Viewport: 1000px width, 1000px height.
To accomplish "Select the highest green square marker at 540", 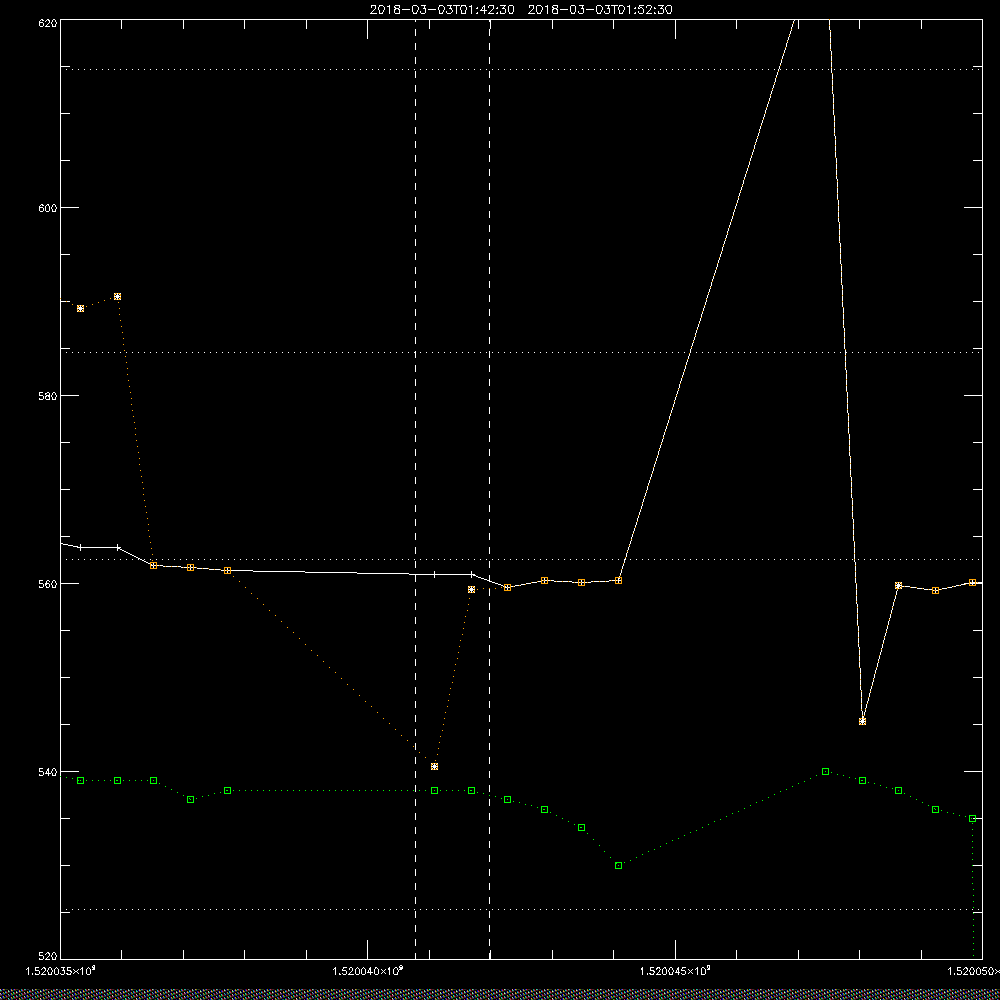I will [825, 772].
